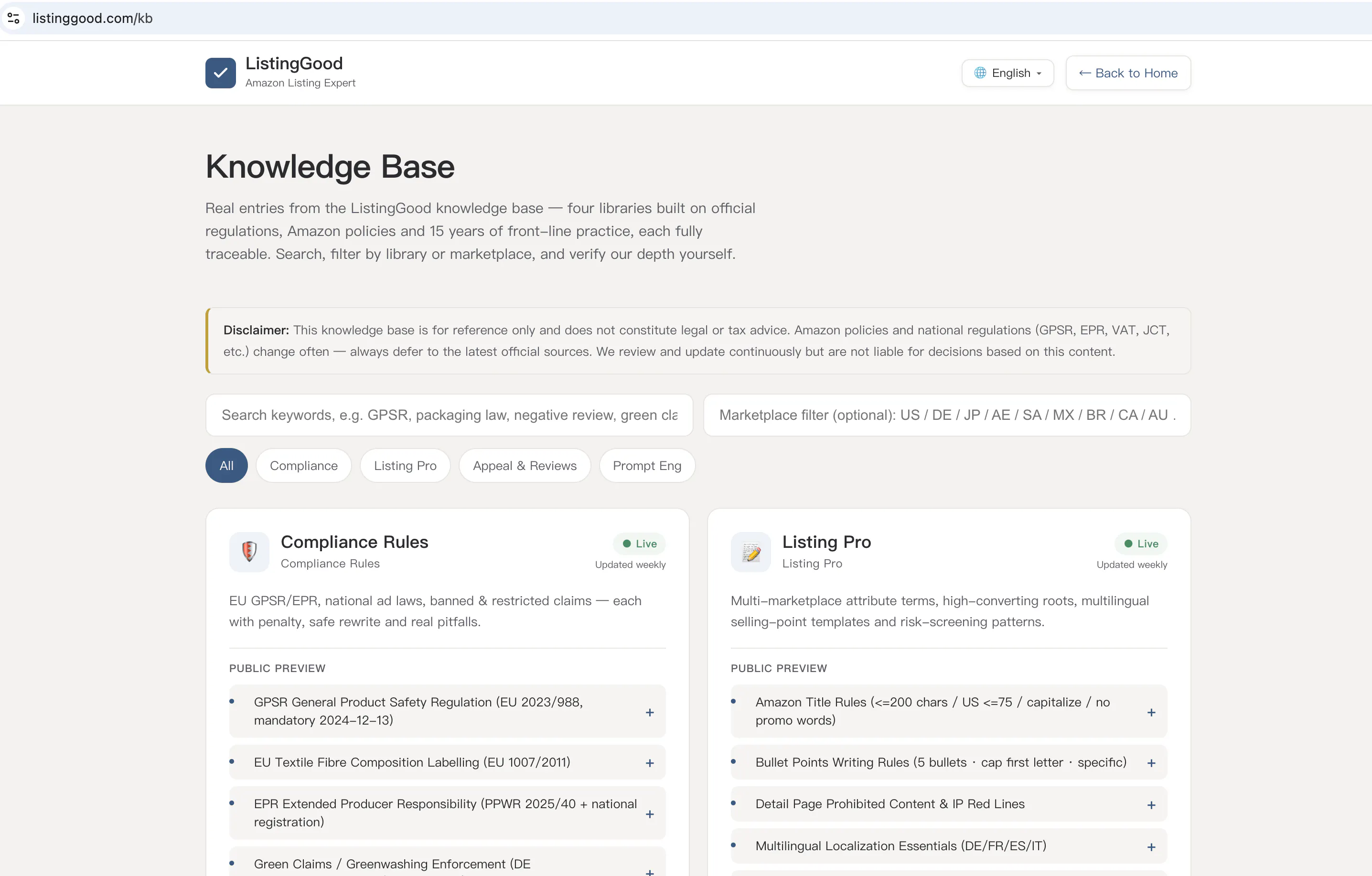
Task: Click PUBLIC PREVIEW label in Listing Pro card
Action: pyautogui.click(x=779, y=669)
